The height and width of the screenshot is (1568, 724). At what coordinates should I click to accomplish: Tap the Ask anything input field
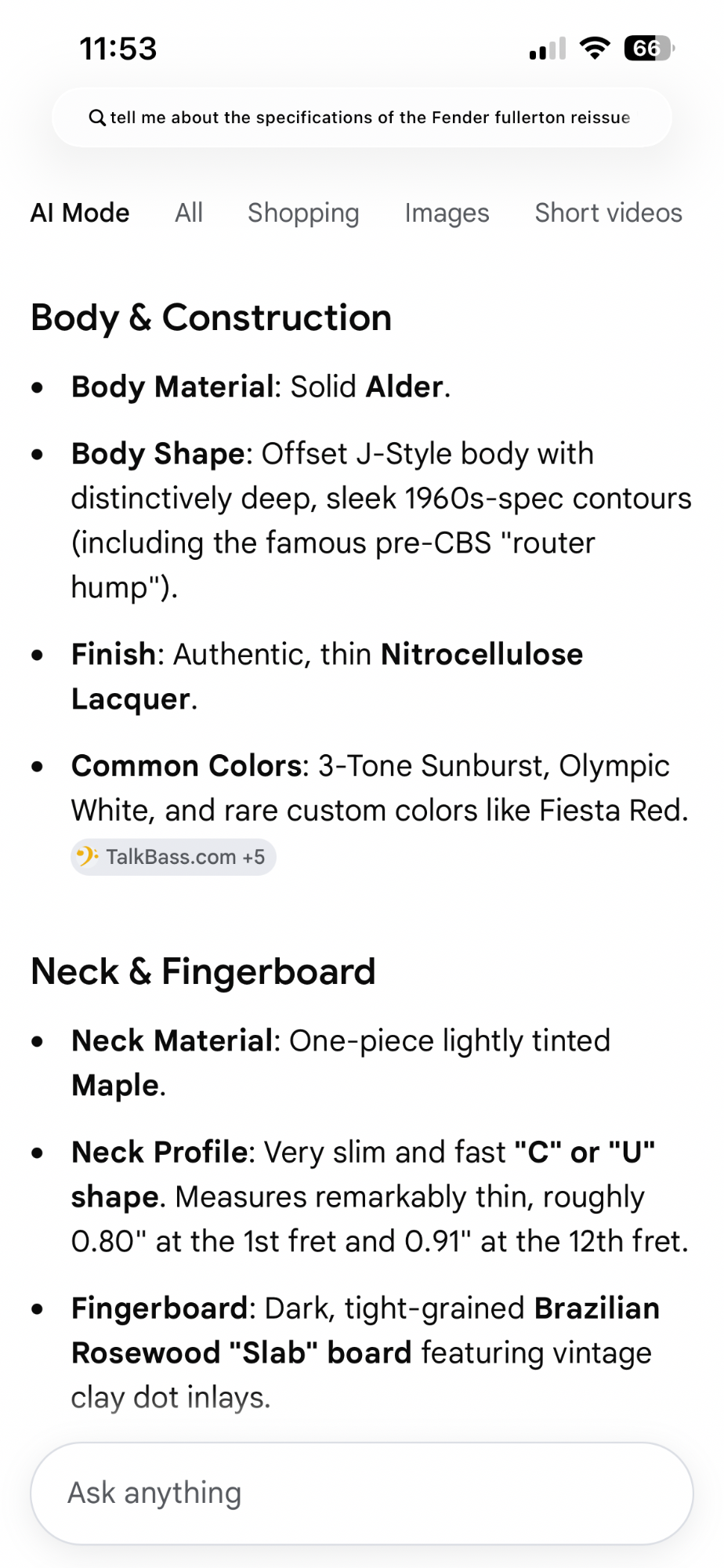click(x=362, y=1493)
